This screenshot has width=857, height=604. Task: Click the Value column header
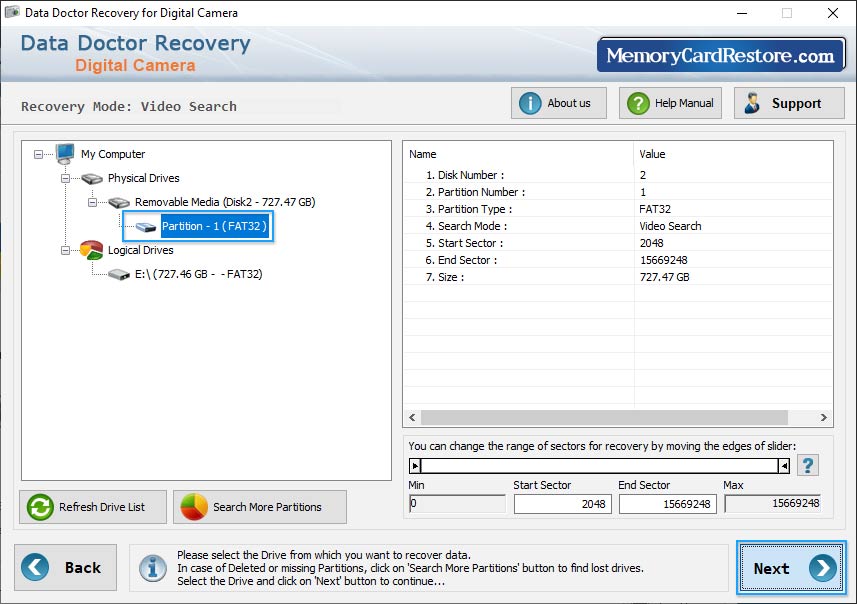tap(733, 154)
